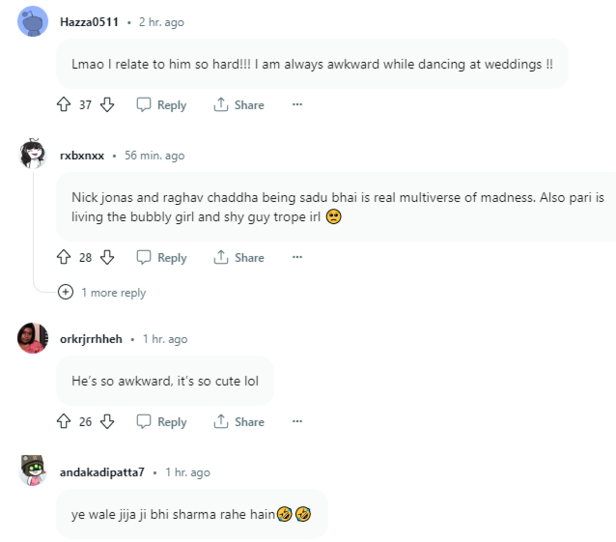Reply to orkrjrrhheh's comment
This screenshot has width=616, height=542.
point(161,422)
